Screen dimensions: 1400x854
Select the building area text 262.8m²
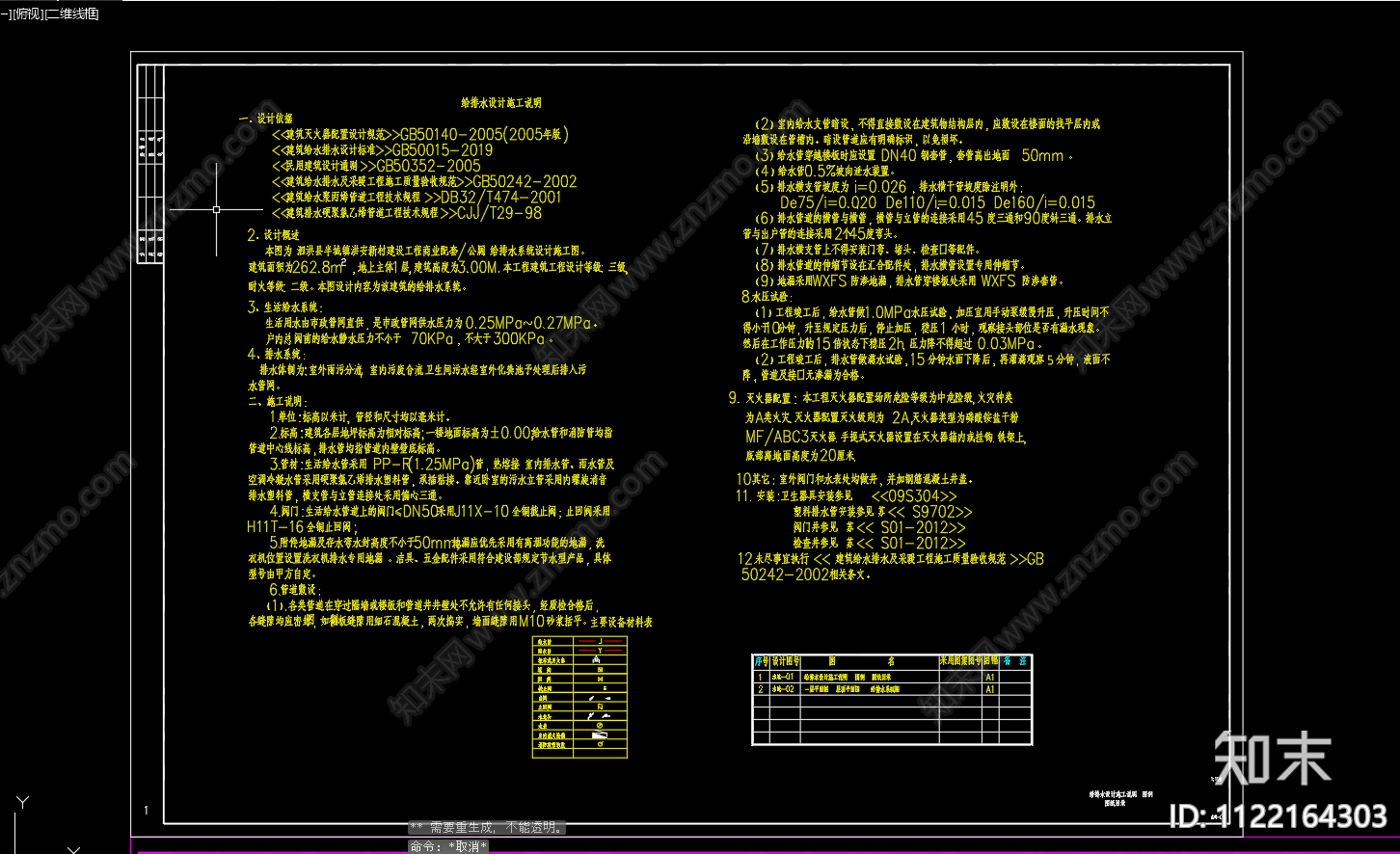[x=319, y=266]
